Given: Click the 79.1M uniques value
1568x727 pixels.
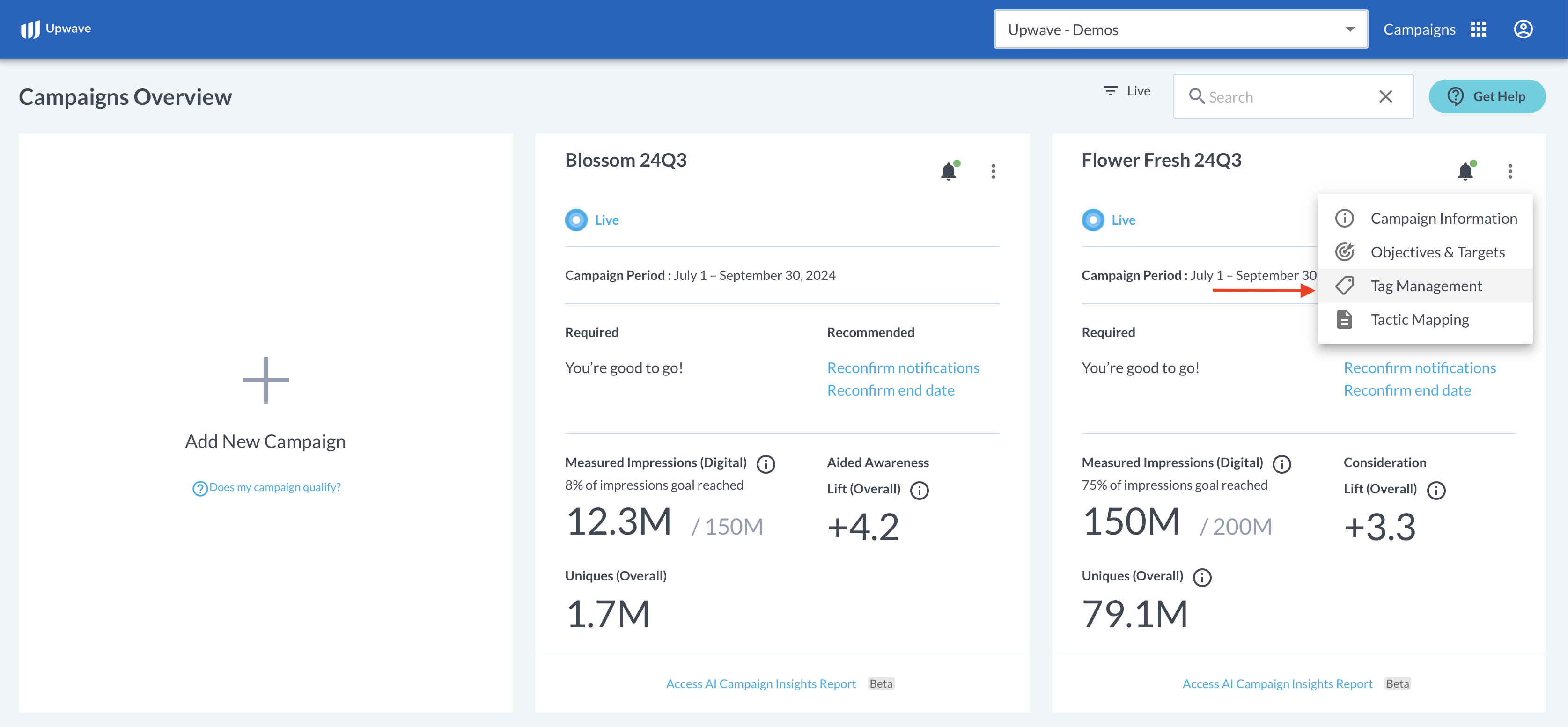Looking at the screenshot, I should coord(1134,614).
